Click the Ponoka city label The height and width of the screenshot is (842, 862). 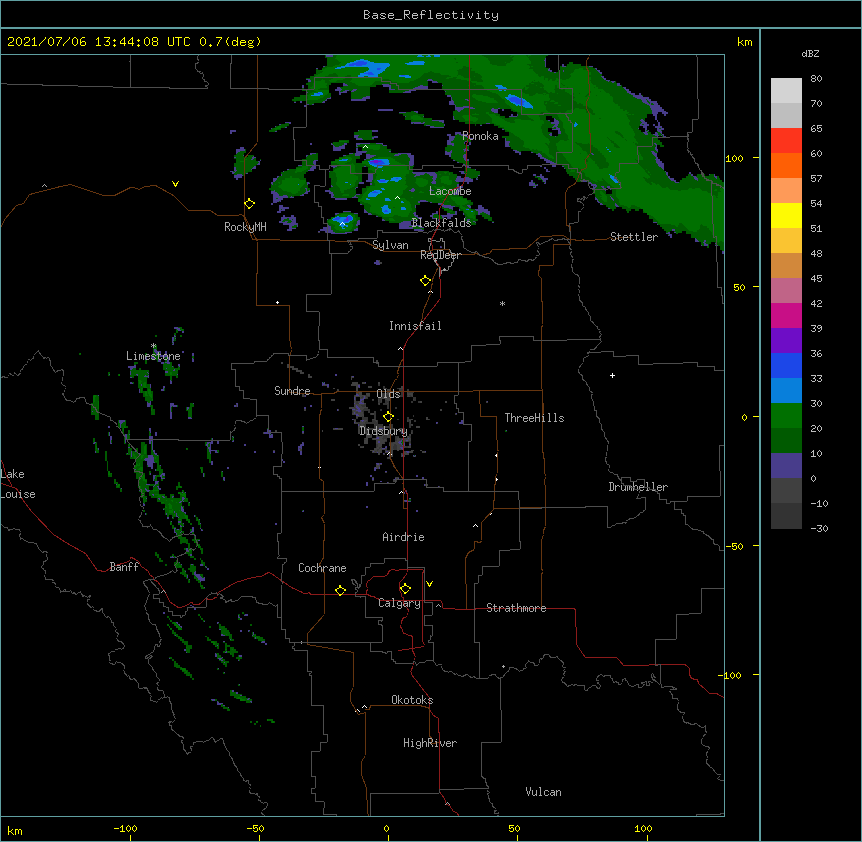[x=480, y=136]
